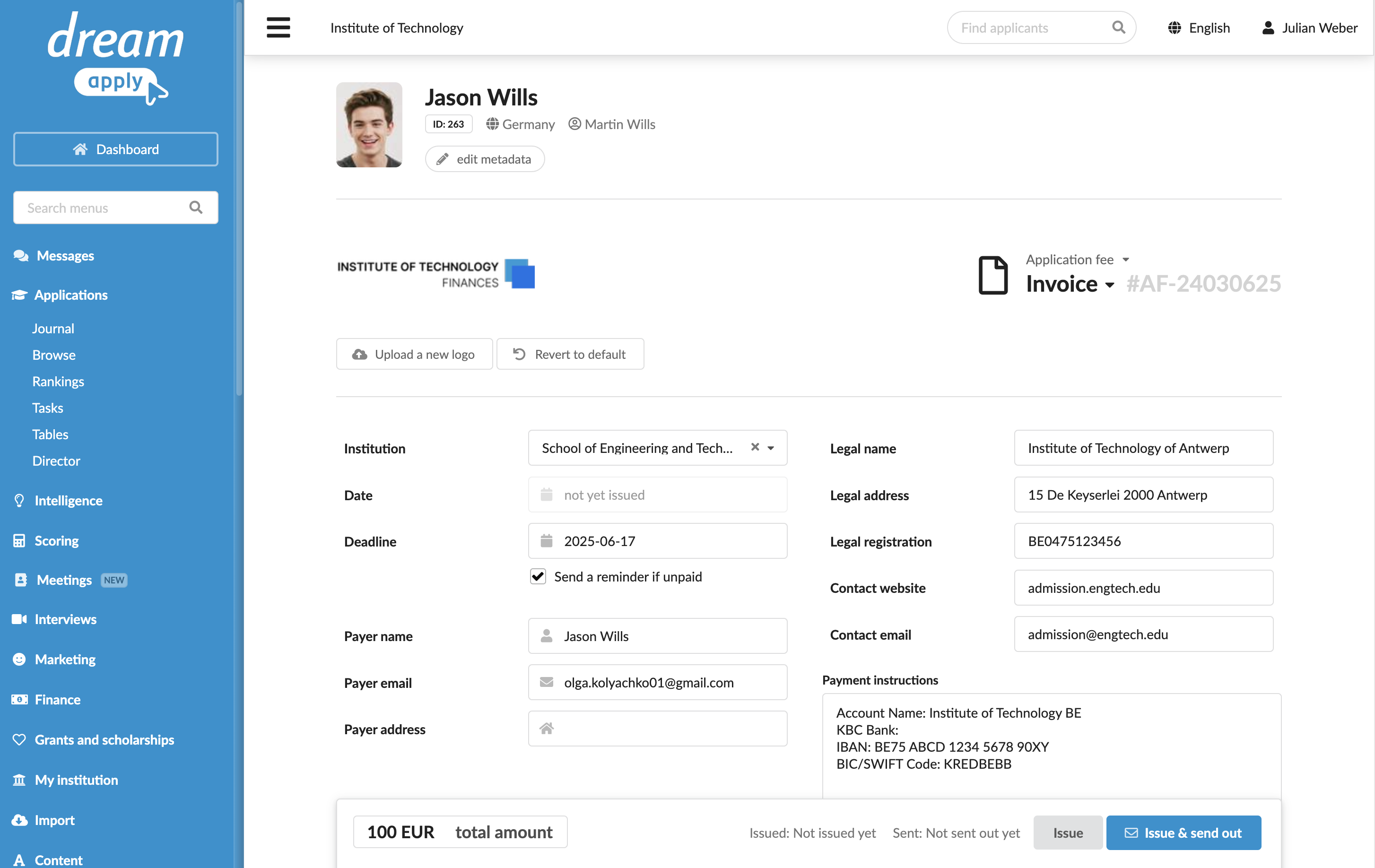This screenshot has height=868, width=1375.
Task: Click the Payer email envelope icon
Action: click(x=547, y=682)
